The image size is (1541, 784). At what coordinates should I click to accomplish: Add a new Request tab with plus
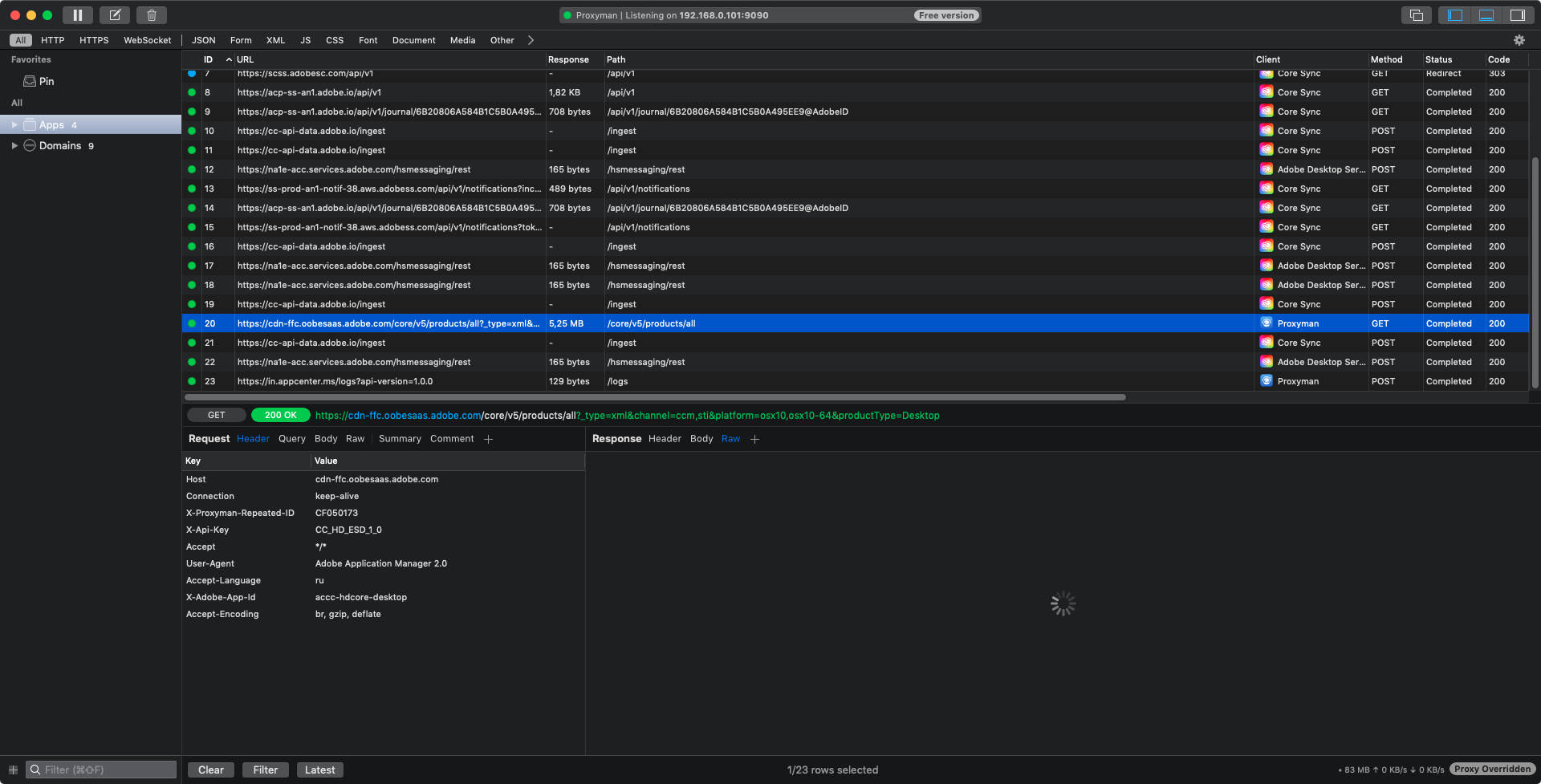click(x=488, y=439)
